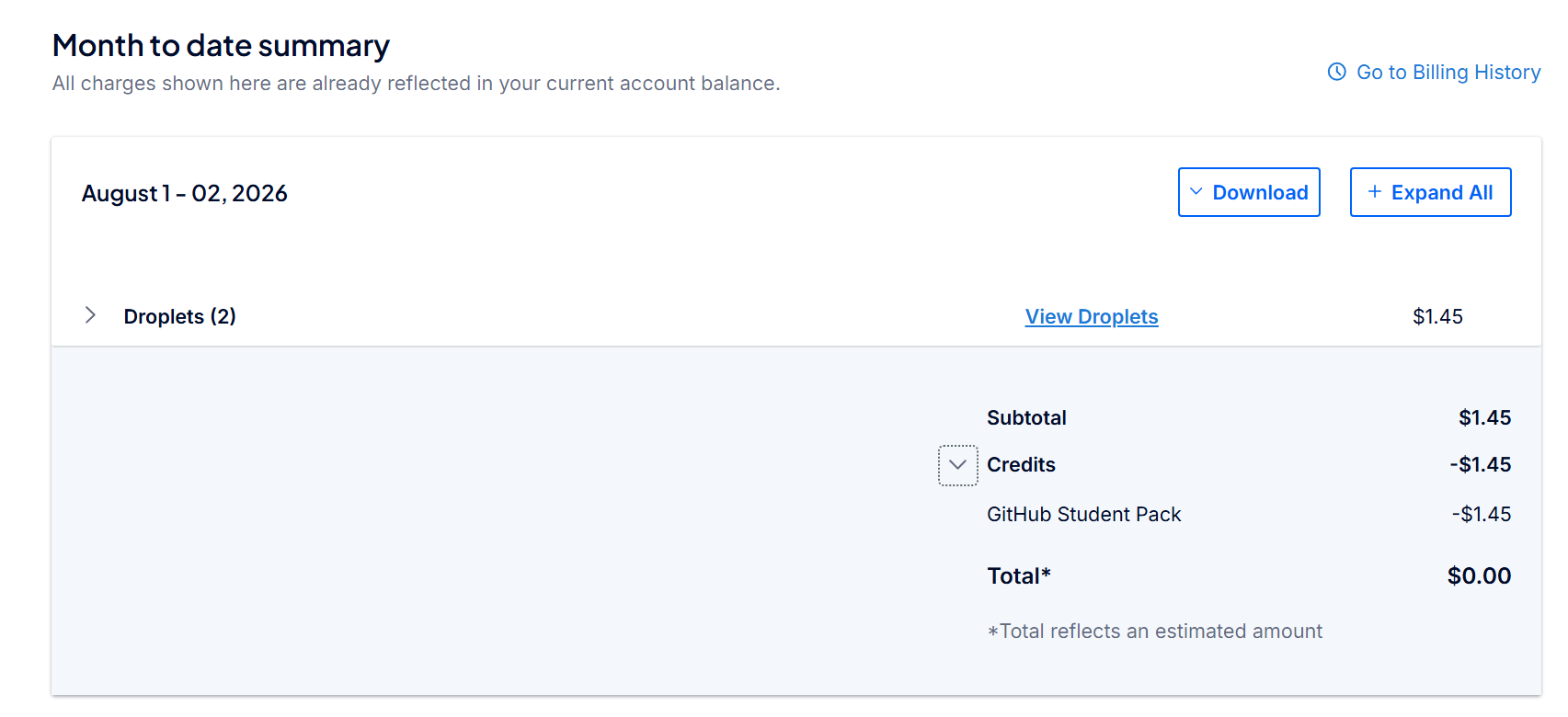Click the Subtotal label
The image size is (1568, 717).
click(1026, 417)
